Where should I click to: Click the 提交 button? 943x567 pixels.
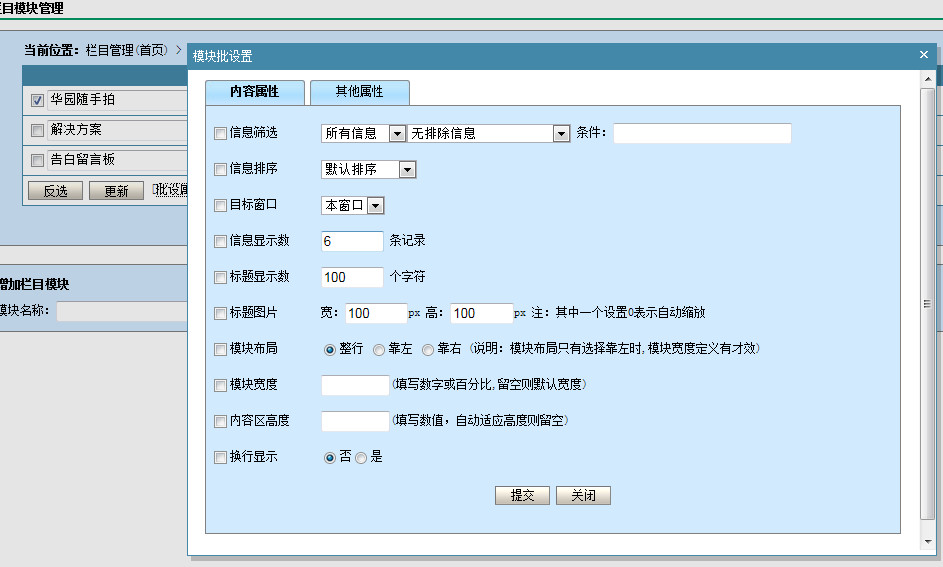coord(523,496)
